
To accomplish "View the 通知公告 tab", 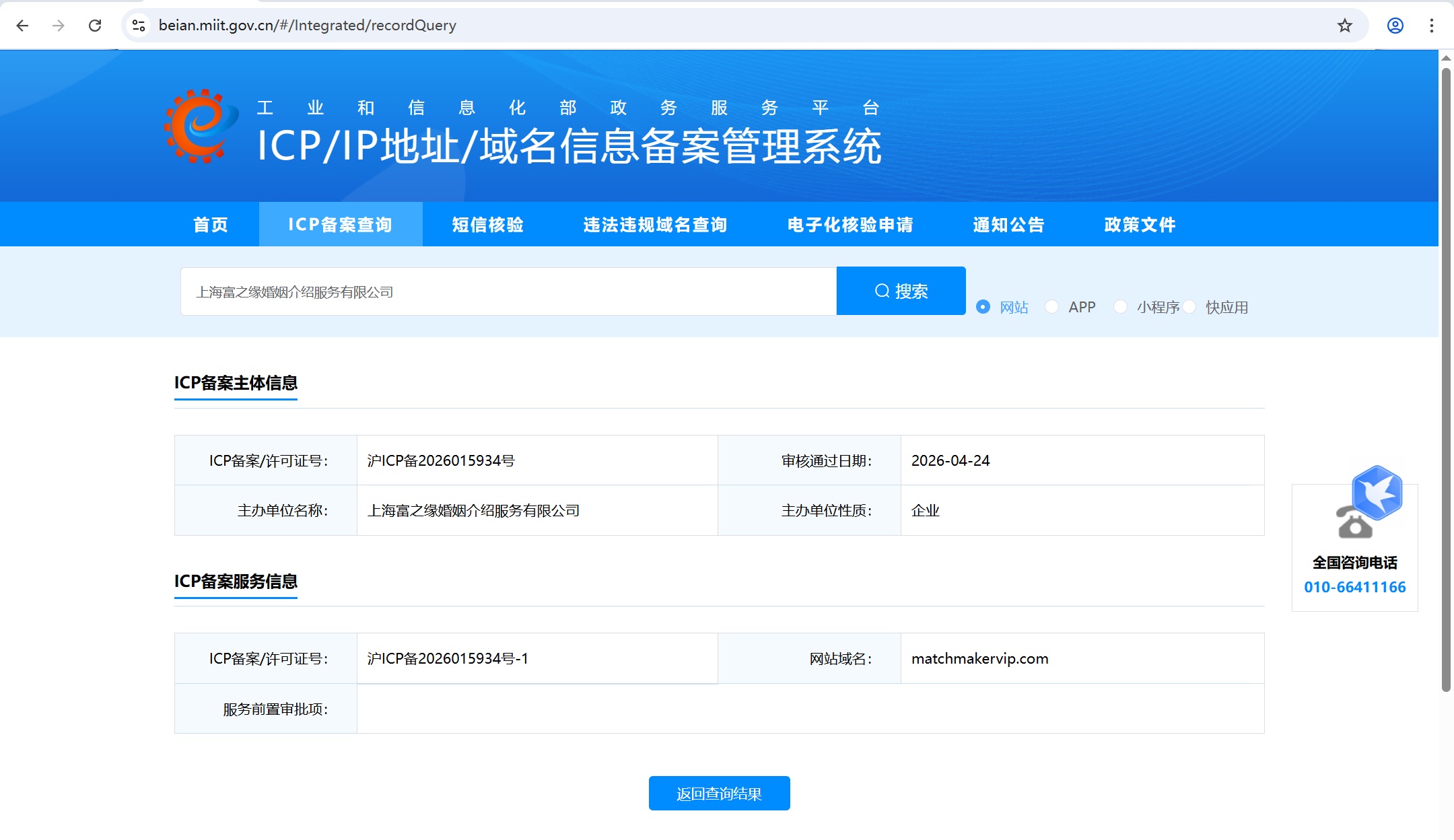I will pos(1008,224).
